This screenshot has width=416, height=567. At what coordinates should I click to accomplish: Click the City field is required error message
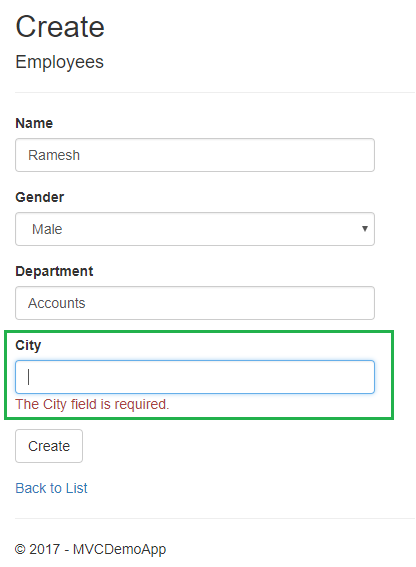tap(92, 404)
